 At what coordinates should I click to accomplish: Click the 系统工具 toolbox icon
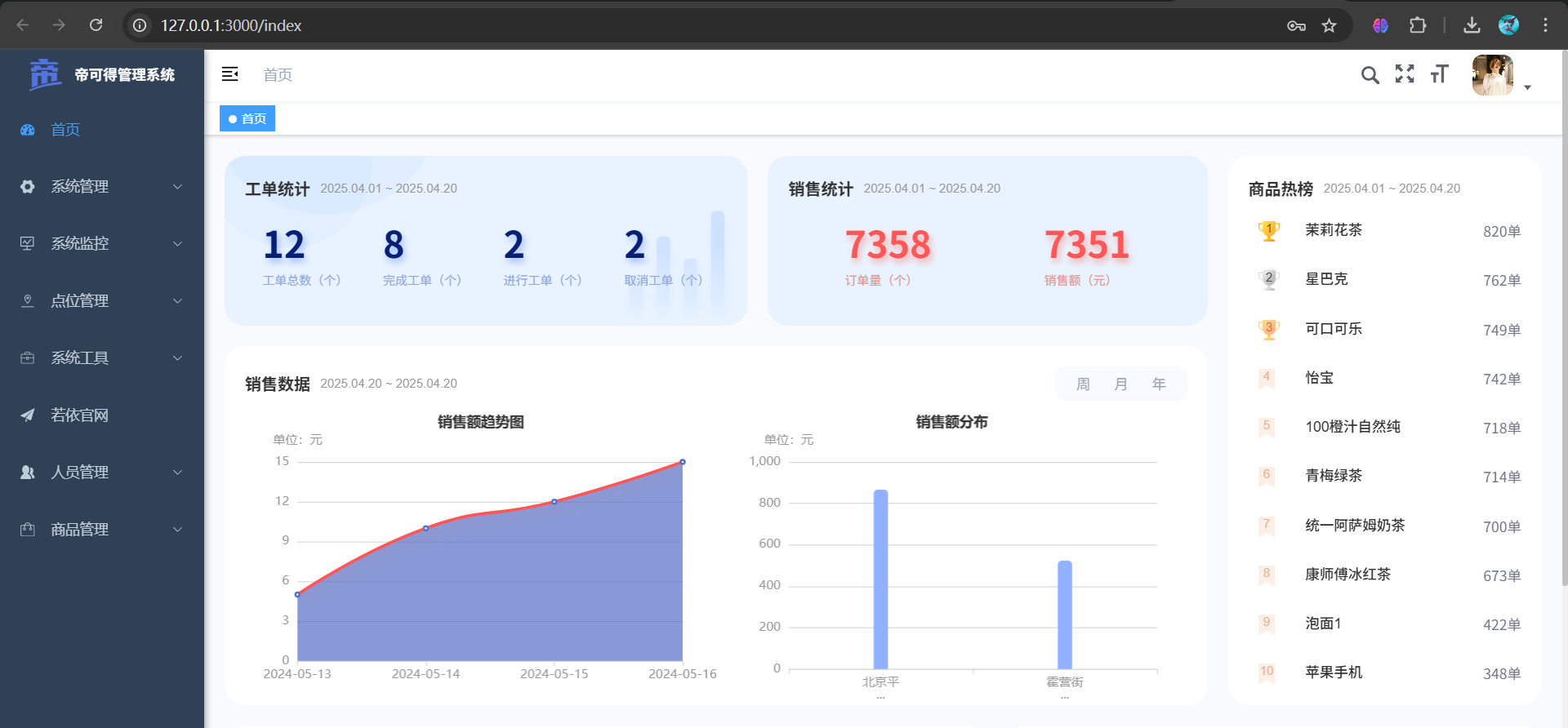coord(28,358)
